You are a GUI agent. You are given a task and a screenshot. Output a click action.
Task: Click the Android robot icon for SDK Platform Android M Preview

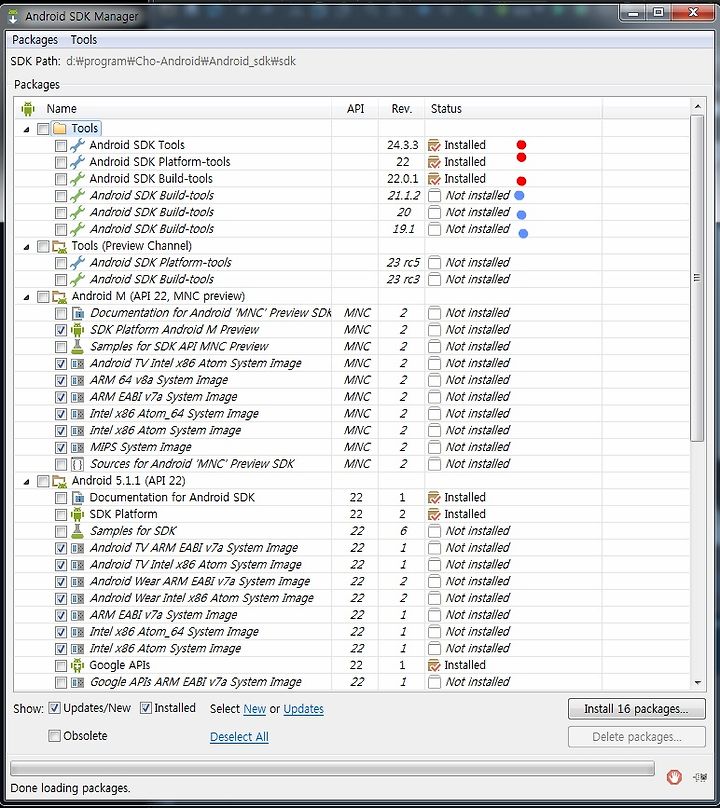pyautogui.click(x=77, y=330)
